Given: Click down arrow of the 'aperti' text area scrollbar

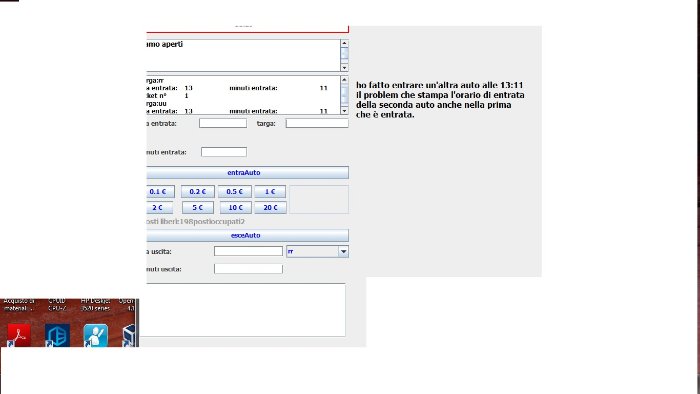Looking at the screenshot, I should [x=344, y=67].
